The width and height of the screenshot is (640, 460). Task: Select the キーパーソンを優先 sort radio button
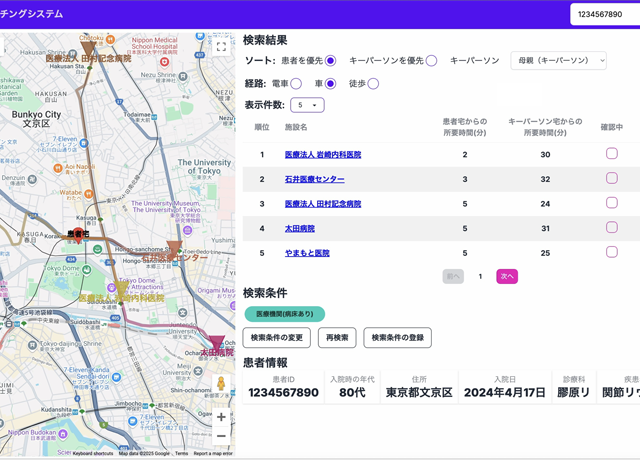(x=431, y=61)
